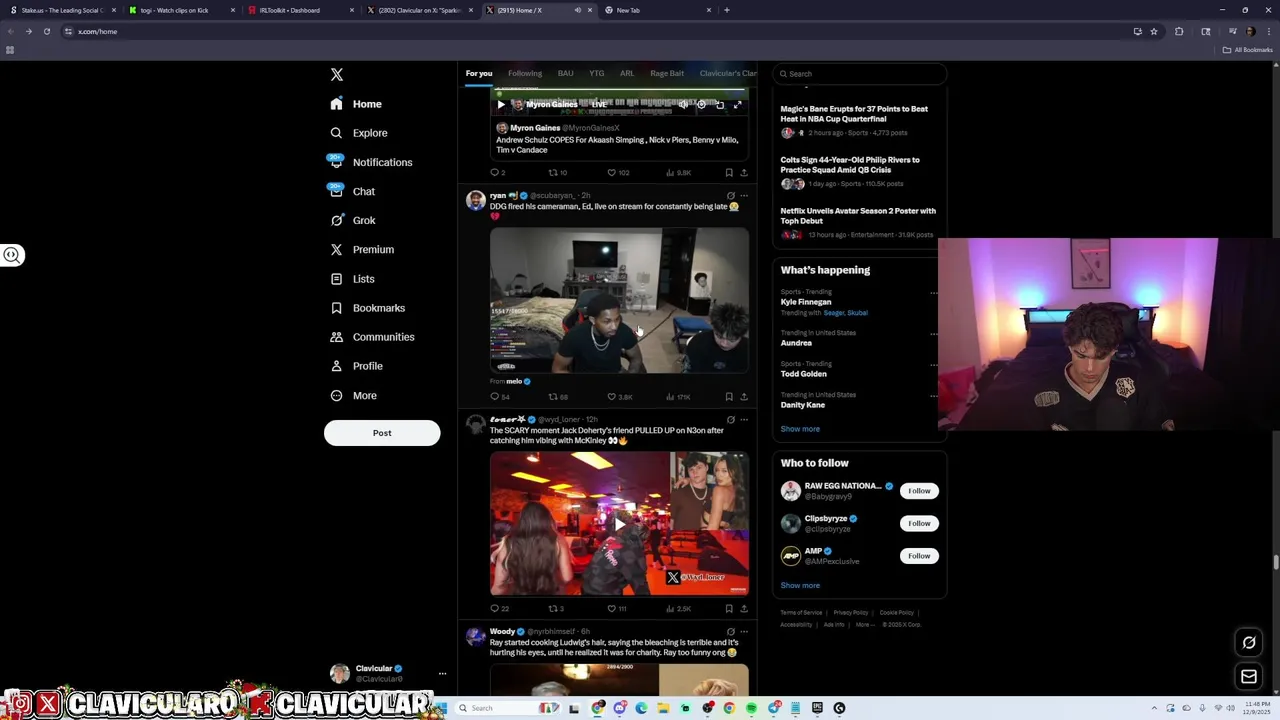Bookmark the Jack Doherty N3on post
The image size is (1280, 720).
point(729,608)
